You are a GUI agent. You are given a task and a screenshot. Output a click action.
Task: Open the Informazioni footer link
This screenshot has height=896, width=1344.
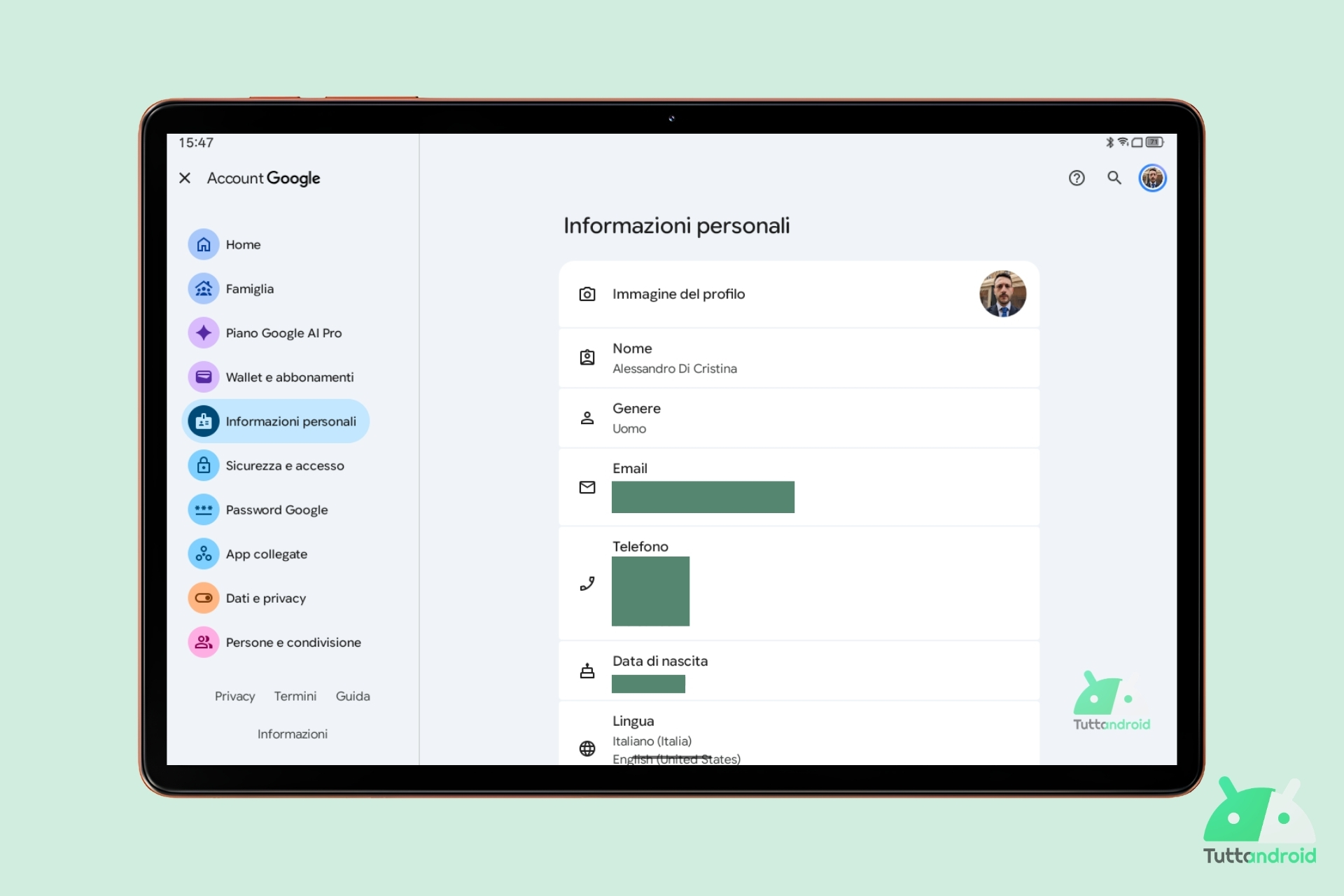[x=293, y=734]
